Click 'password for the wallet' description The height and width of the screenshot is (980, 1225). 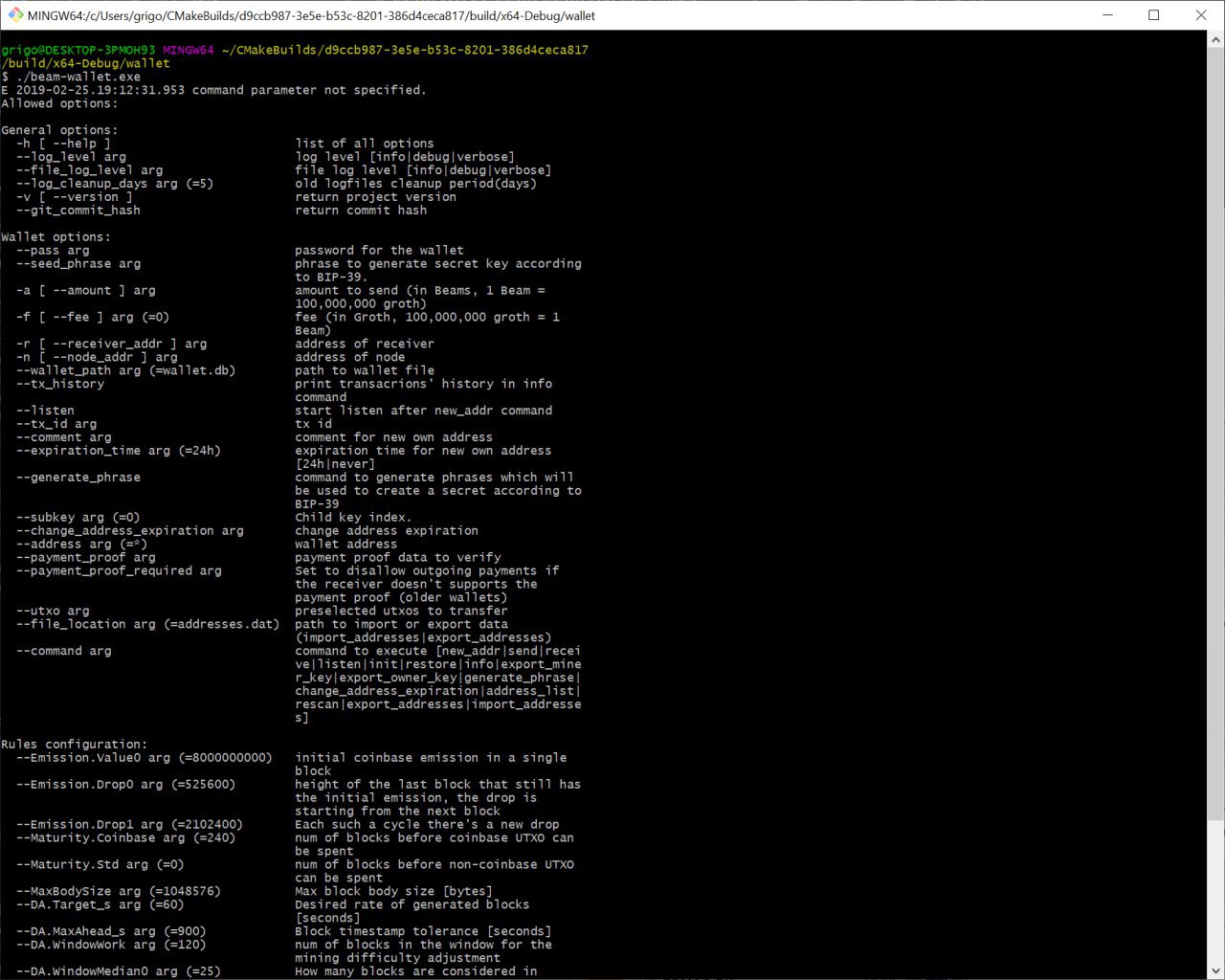379,251
